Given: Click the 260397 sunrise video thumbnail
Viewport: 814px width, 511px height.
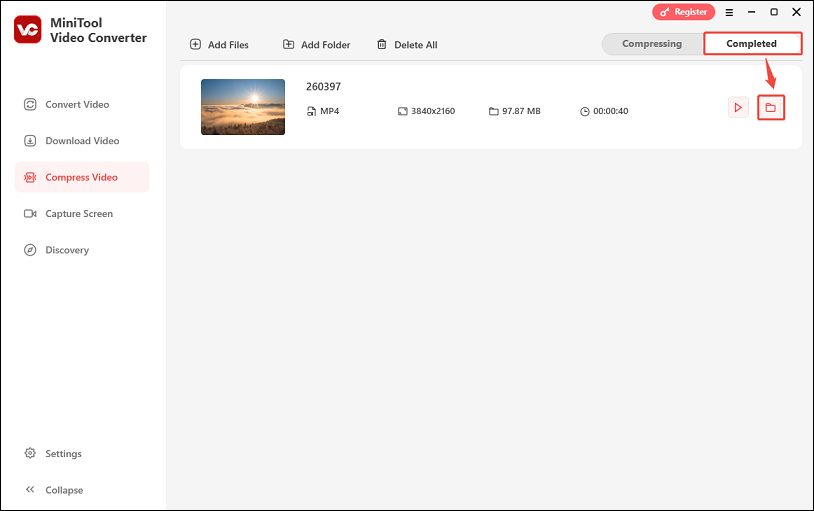Looking at the screenshot, I should point(243,107).
